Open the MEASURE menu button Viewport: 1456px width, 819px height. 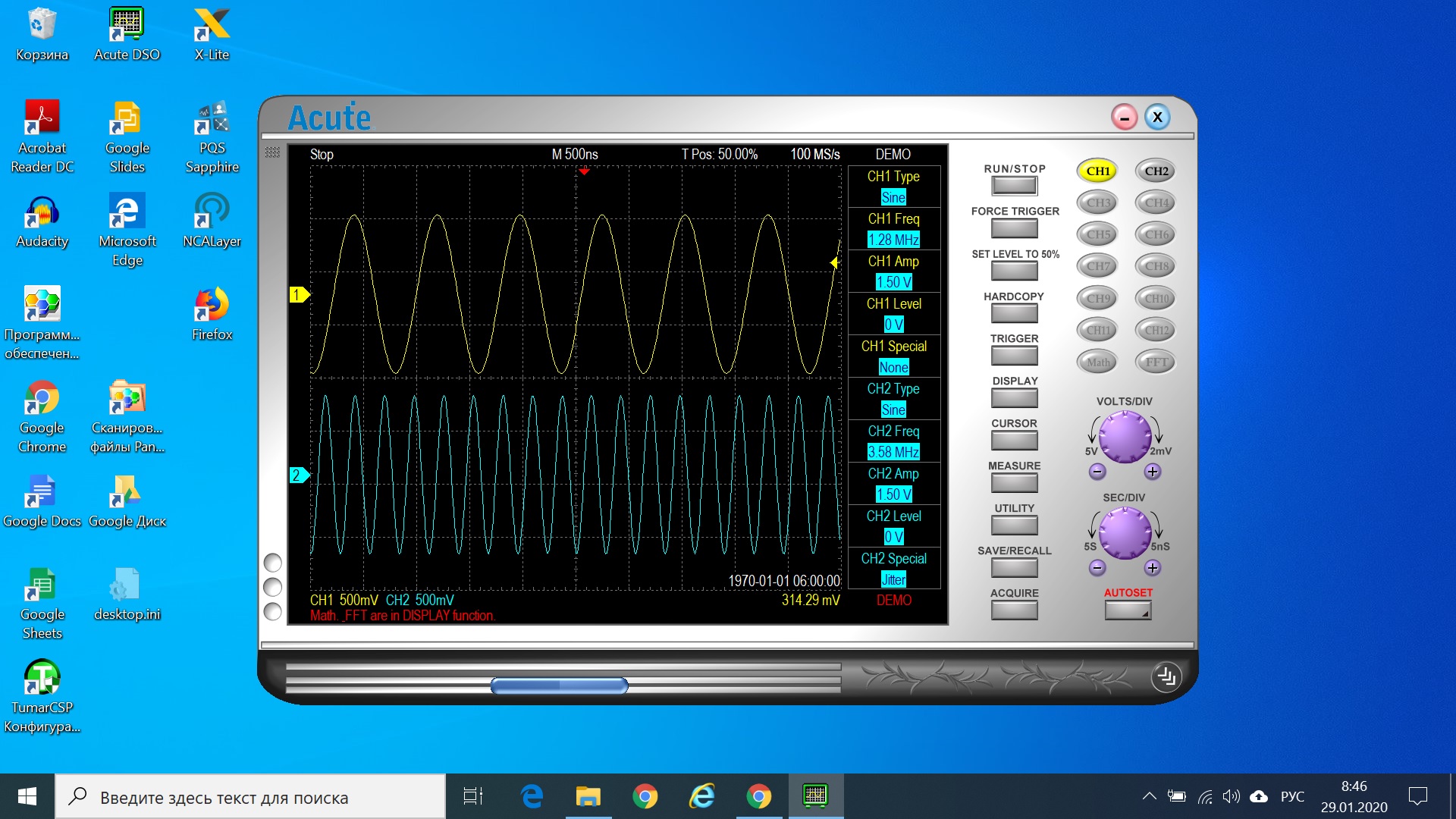[x=1014, y=483]
